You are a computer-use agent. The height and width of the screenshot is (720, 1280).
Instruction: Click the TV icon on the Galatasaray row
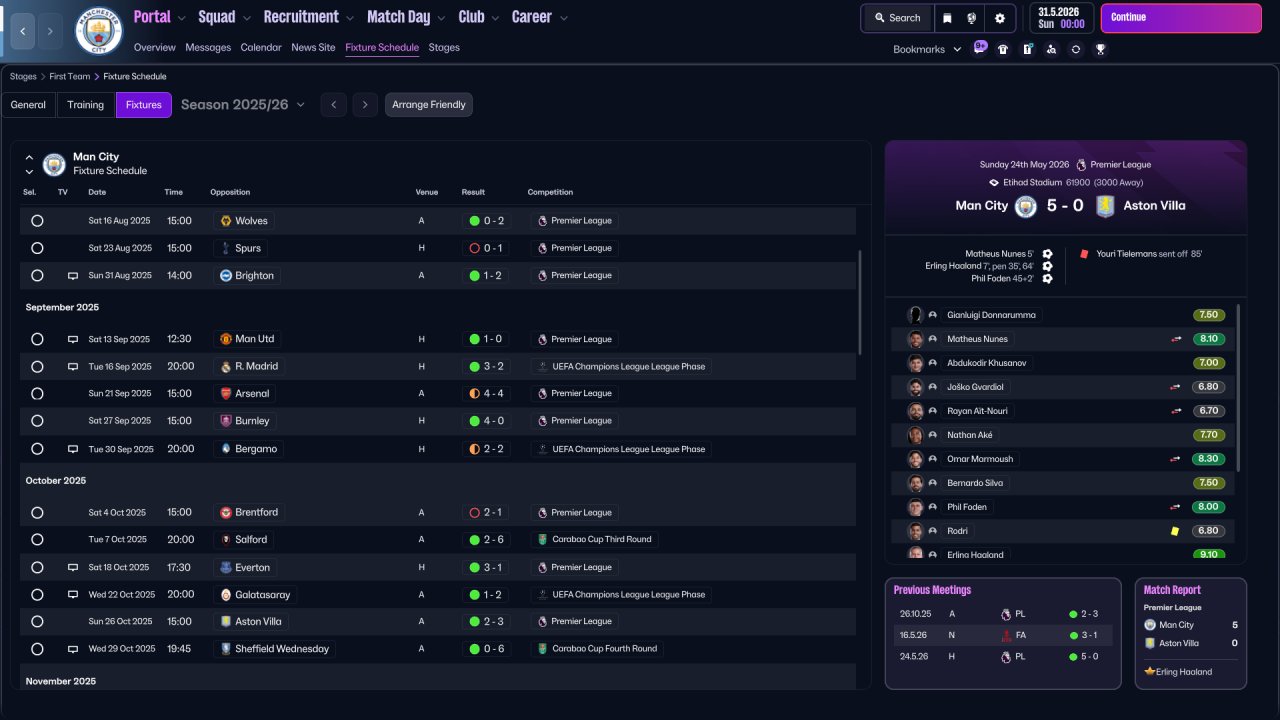[x=72, y=594]
